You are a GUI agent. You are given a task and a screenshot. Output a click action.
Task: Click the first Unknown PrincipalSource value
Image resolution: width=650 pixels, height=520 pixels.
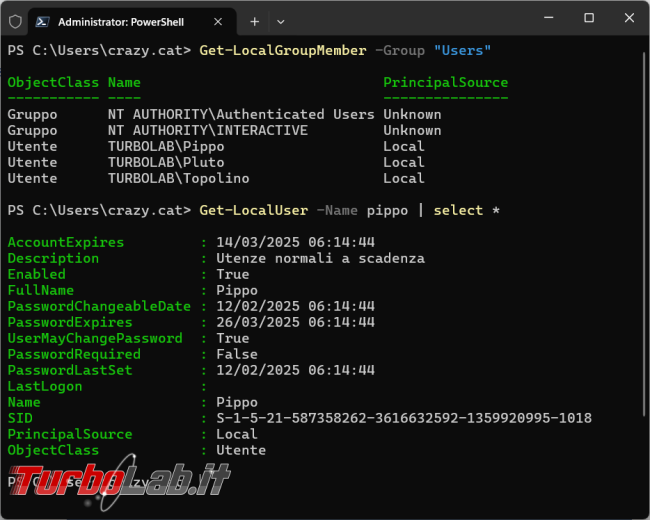click(412, 114)
